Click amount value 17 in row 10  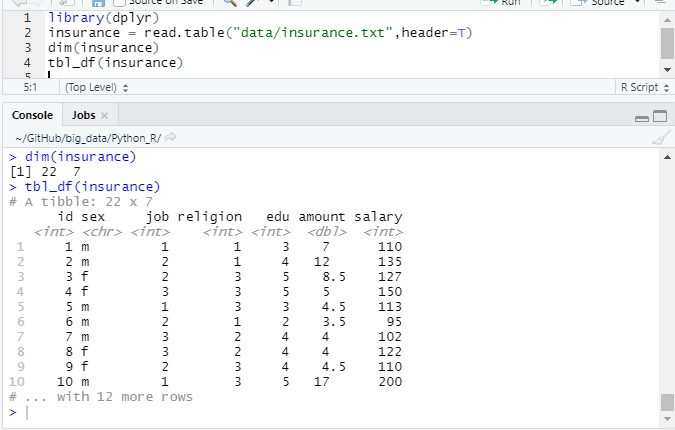coord(322,382)
